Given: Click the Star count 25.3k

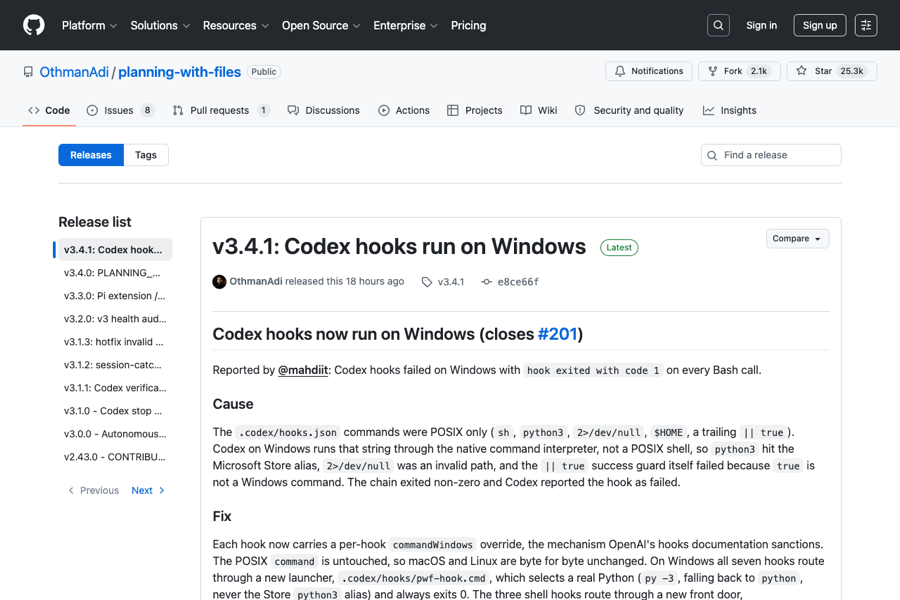Looking at the screenshot, I should point(852,71).
